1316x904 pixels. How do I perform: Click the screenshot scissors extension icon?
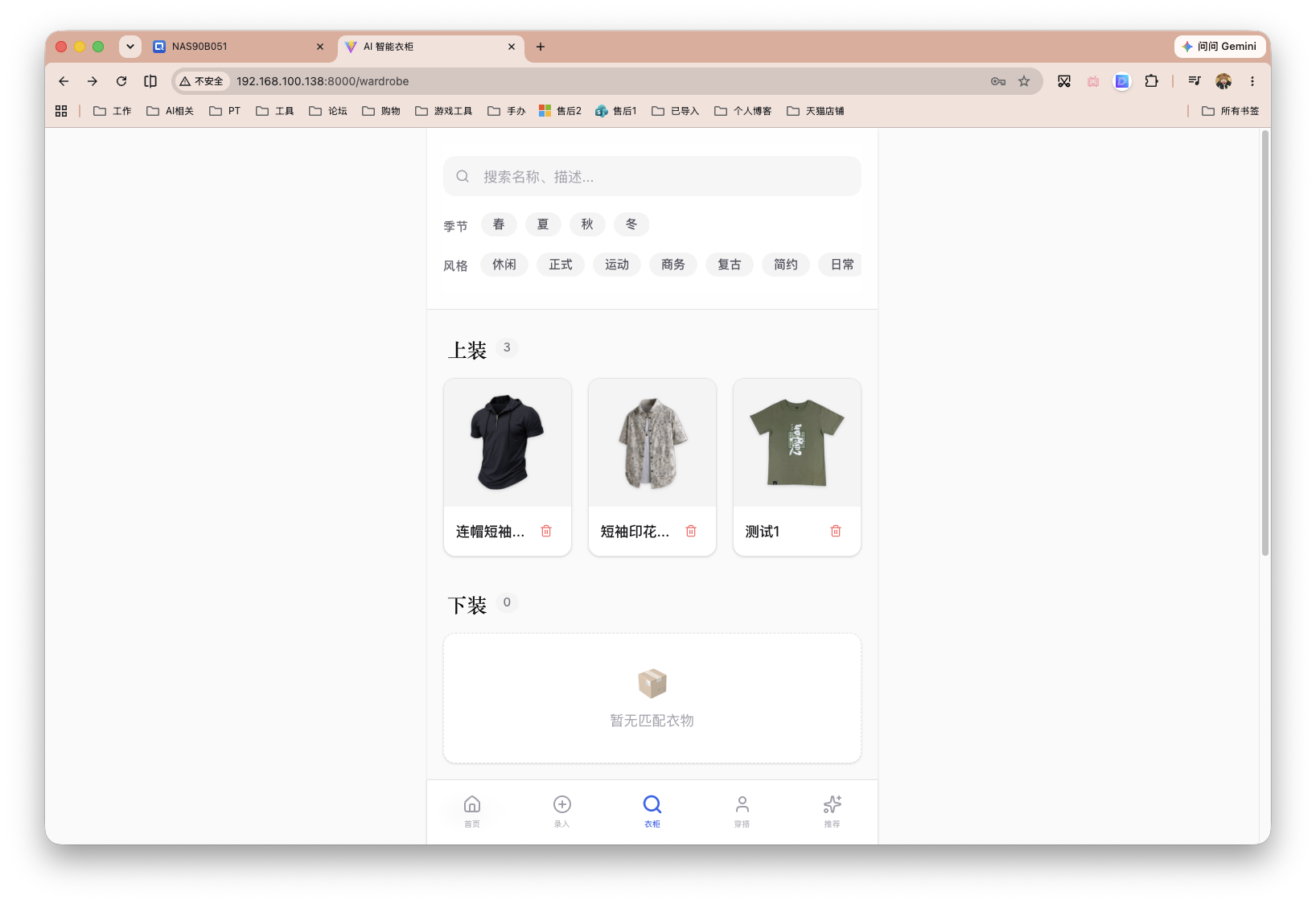point(1064,81)
